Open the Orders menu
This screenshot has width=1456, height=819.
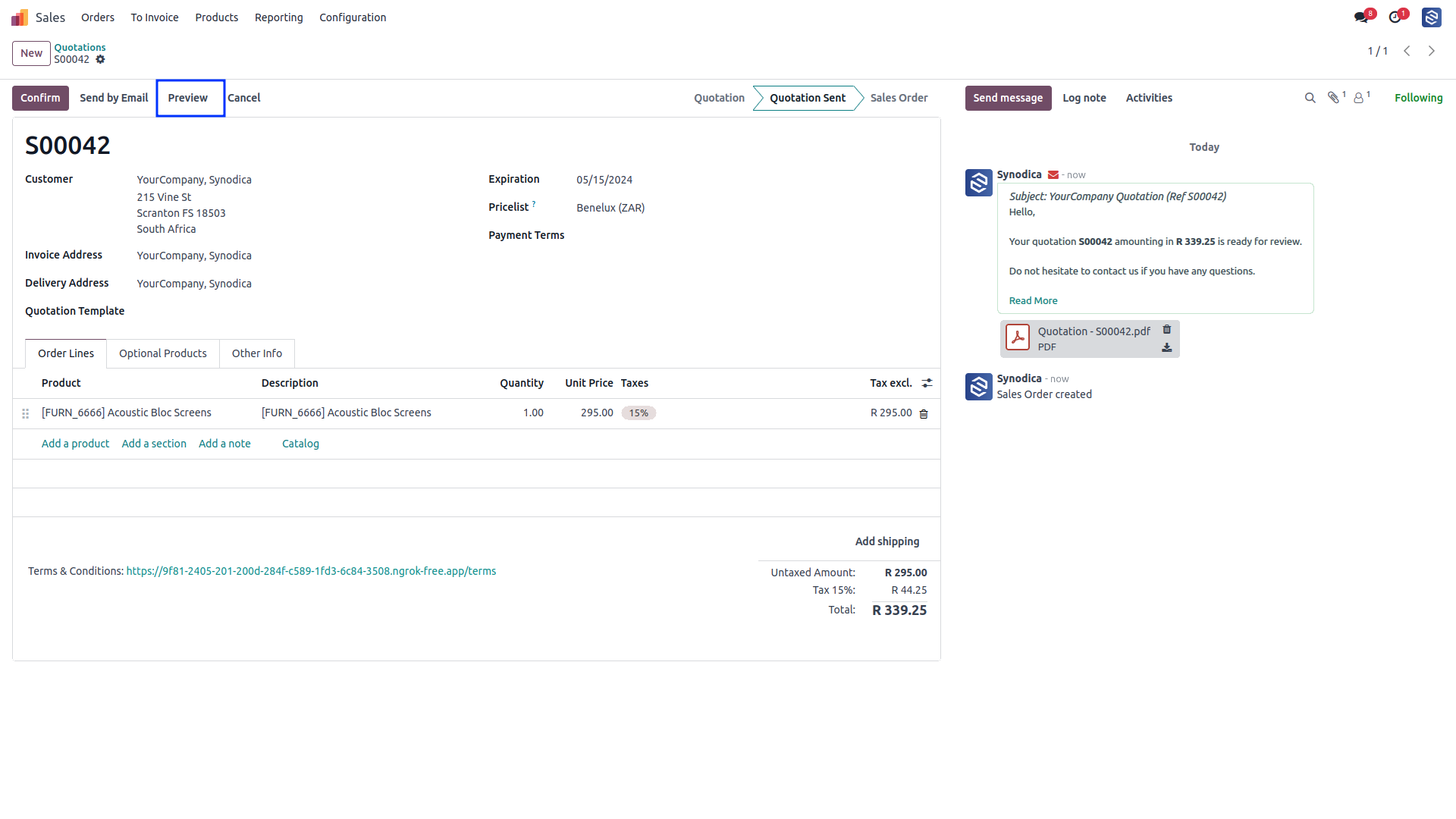pos(98,17)
